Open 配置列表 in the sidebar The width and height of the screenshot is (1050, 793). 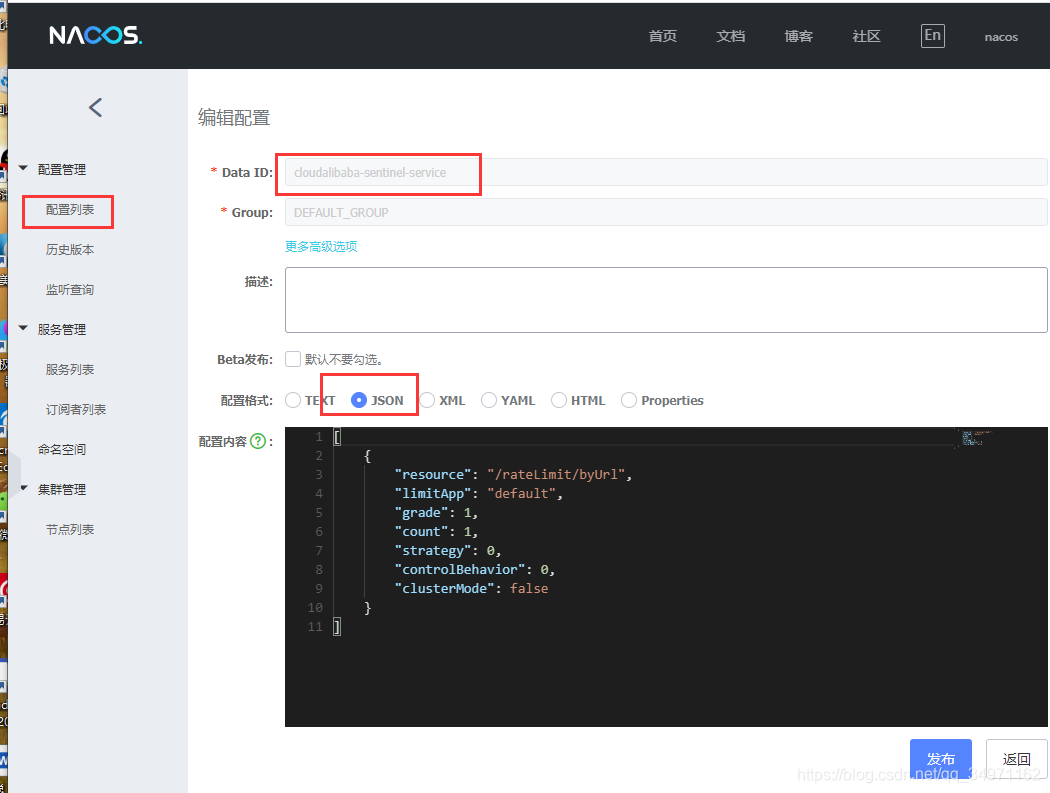pyautogui.click(x=70, y=210)
